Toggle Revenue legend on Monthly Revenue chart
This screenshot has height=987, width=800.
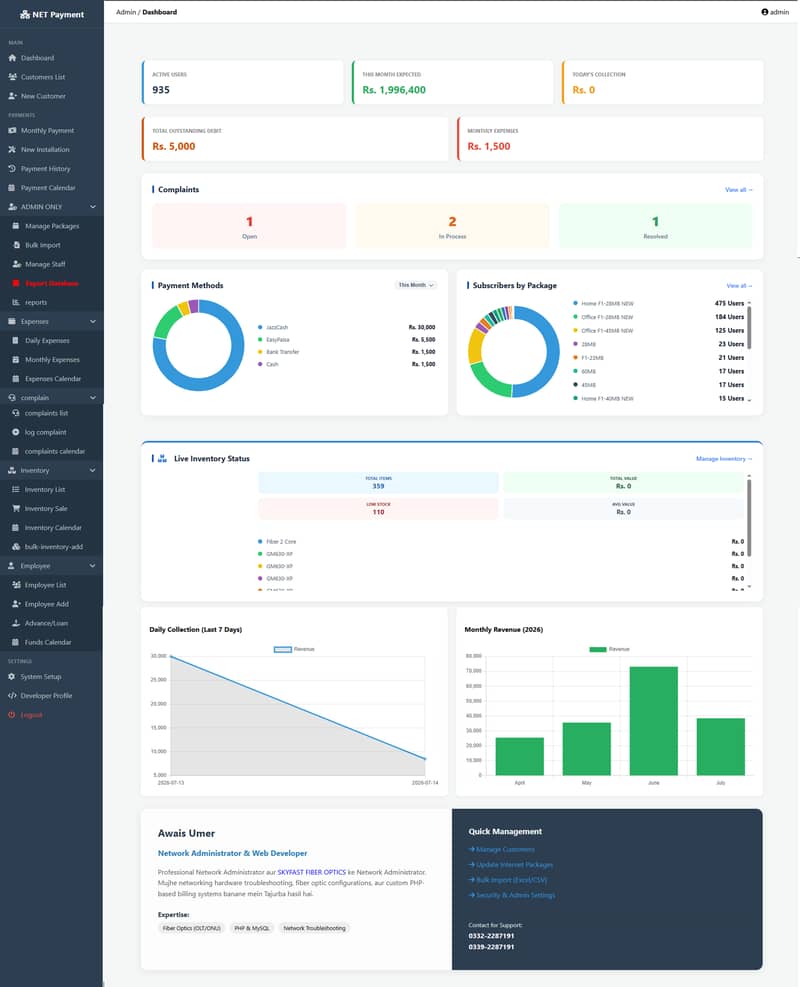click(609, 649)
